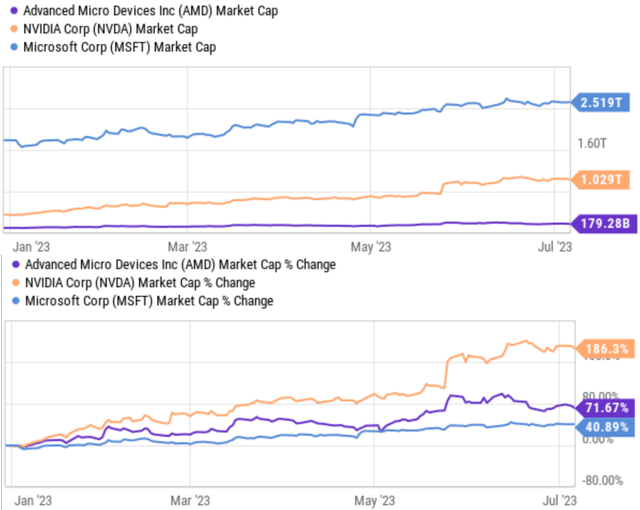This screenshot has height=510, width=640.
Task: Click blue MSFT Market Cap % Change dot
Action: (x=10, y=301)
